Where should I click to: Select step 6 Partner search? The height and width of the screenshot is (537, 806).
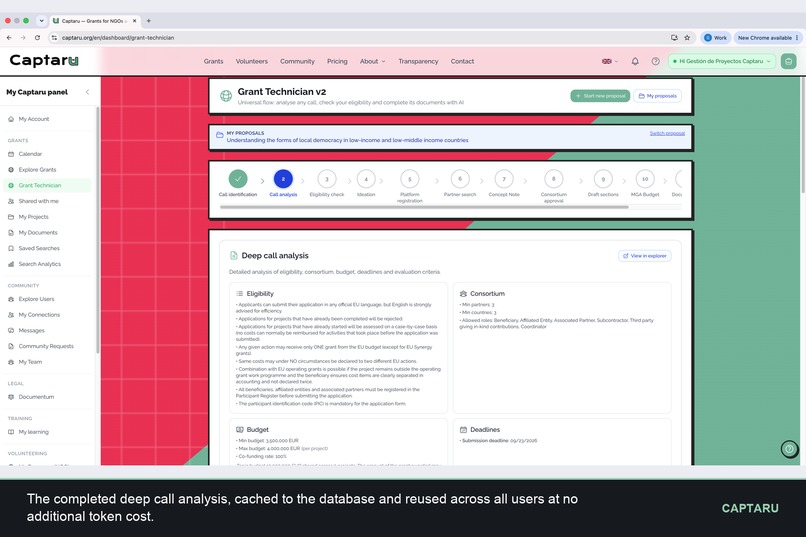(460, 179)
